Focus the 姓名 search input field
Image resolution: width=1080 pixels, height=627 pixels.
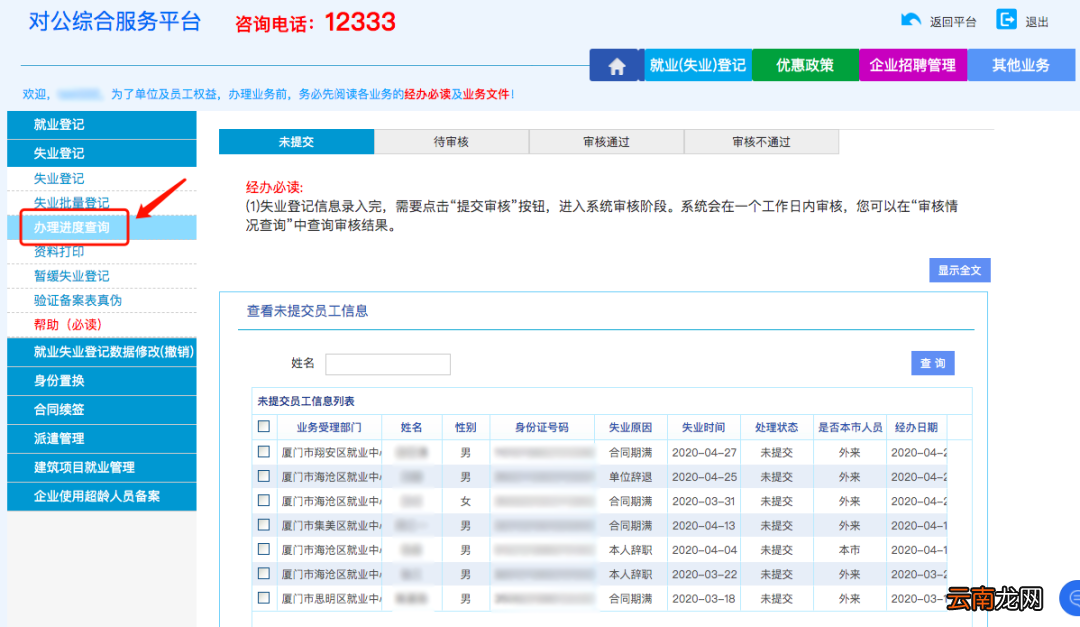coord(388,364)
